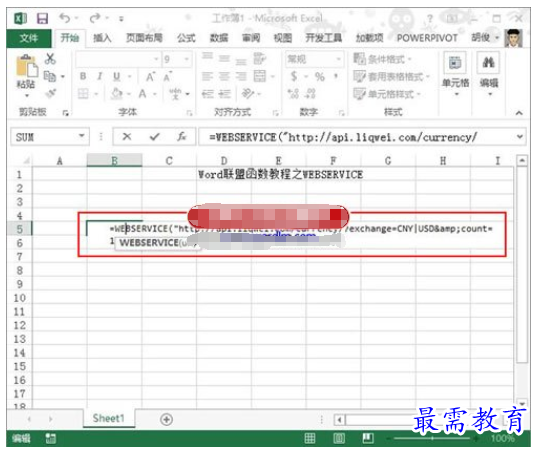Viewport: 535px width, 451px height.
Task: Select row 10 header
Action: pyautogui.click(x=19, y=298)
